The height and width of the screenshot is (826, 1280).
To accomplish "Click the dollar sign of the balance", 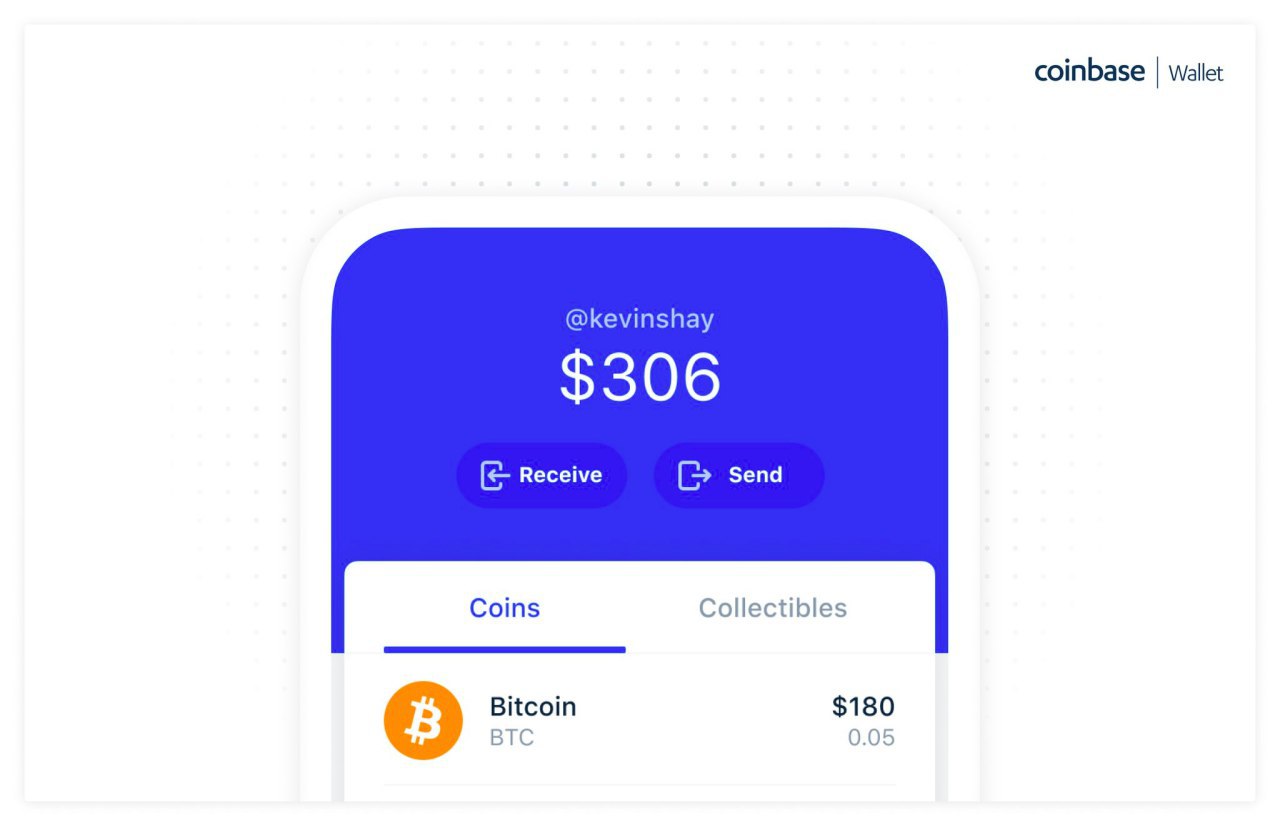I will (x=576, y=378).
